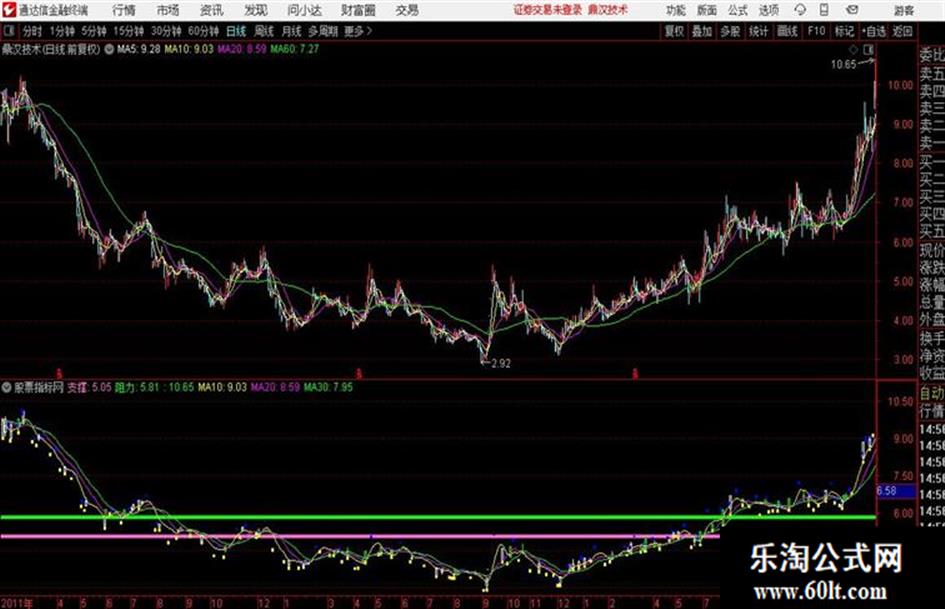The height and width of the screenshot is (609, 945).
Task: Switch to the 60分钟 period tab
Action: [203, 31]
